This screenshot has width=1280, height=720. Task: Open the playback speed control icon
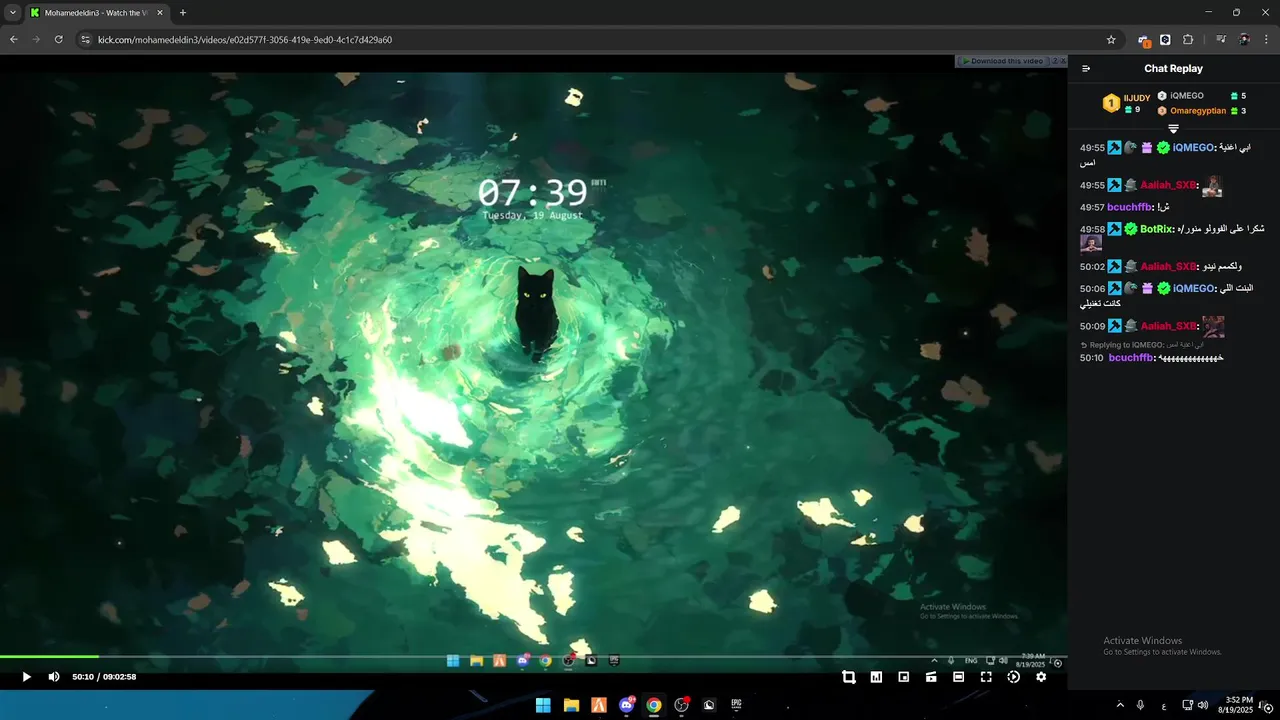pyautogui.click(x=1013, y=677)
